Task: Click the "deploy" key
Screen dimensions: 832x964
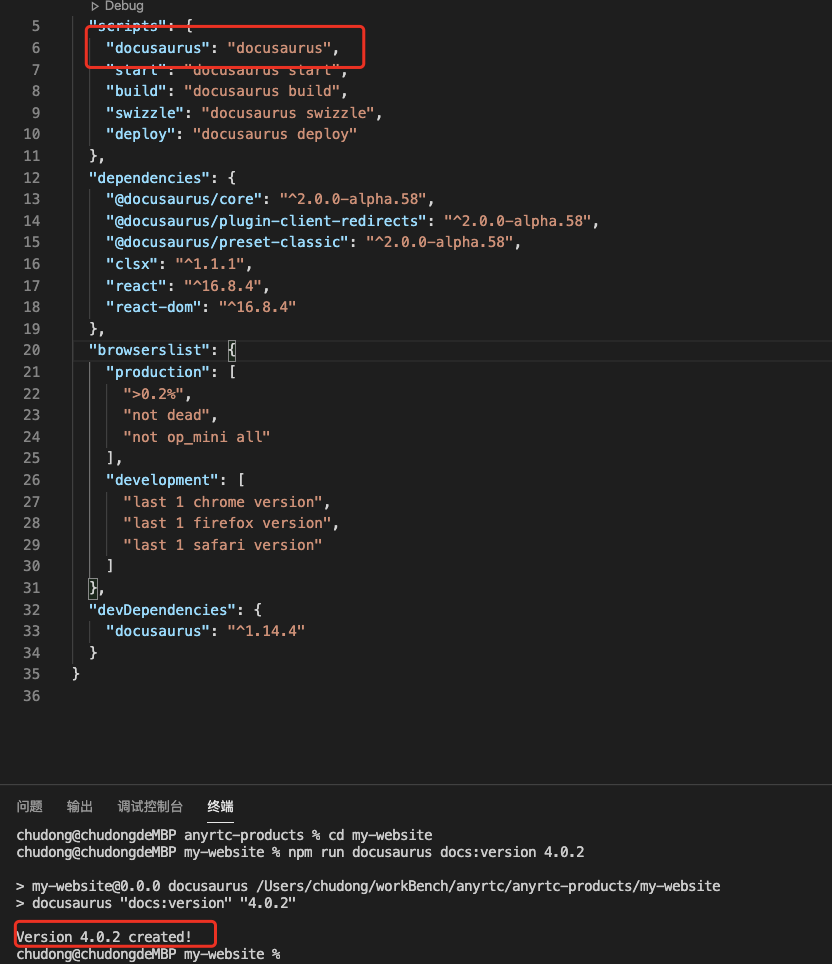Action: 140,134
